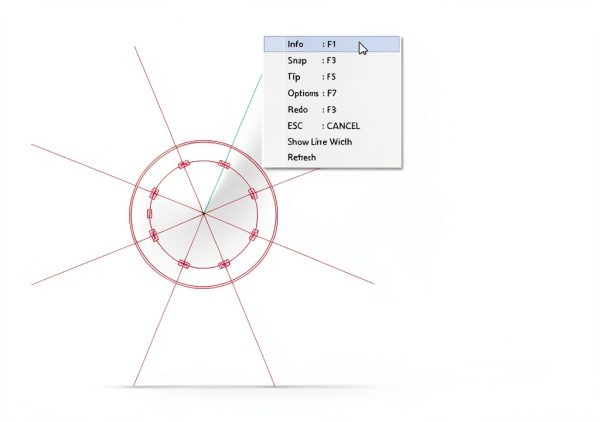Select ESC : CANCEL in the context menu
This screenshot has height=422, width=600.
[332, 126]
